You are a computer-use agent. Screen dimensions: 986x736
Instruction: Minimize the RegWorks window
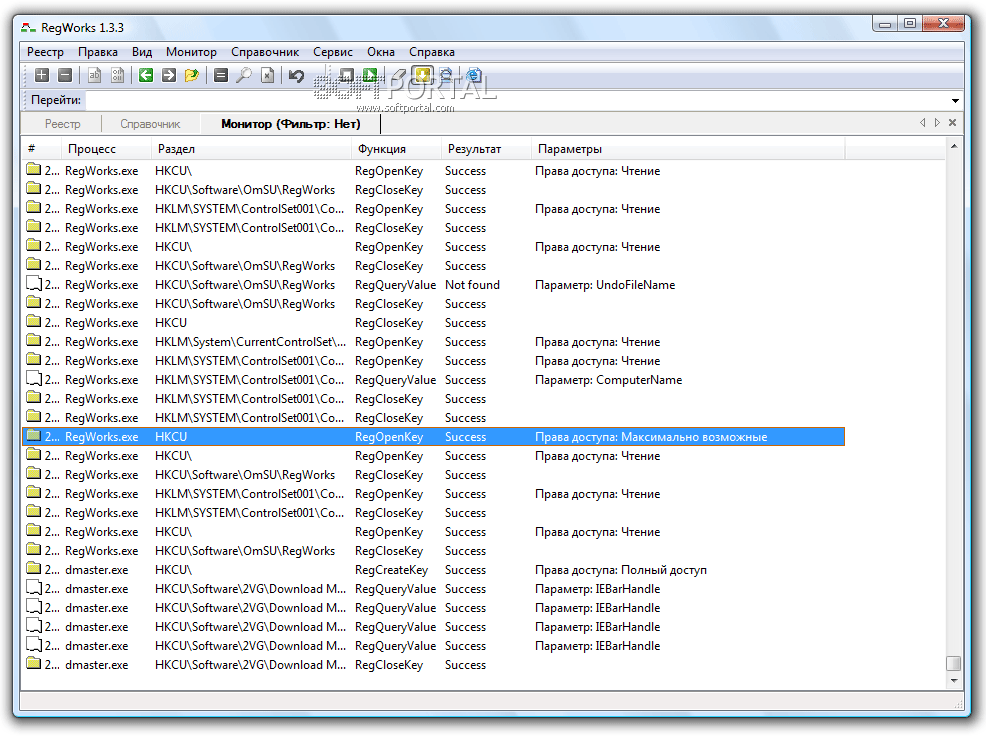[x=885, y=24]
